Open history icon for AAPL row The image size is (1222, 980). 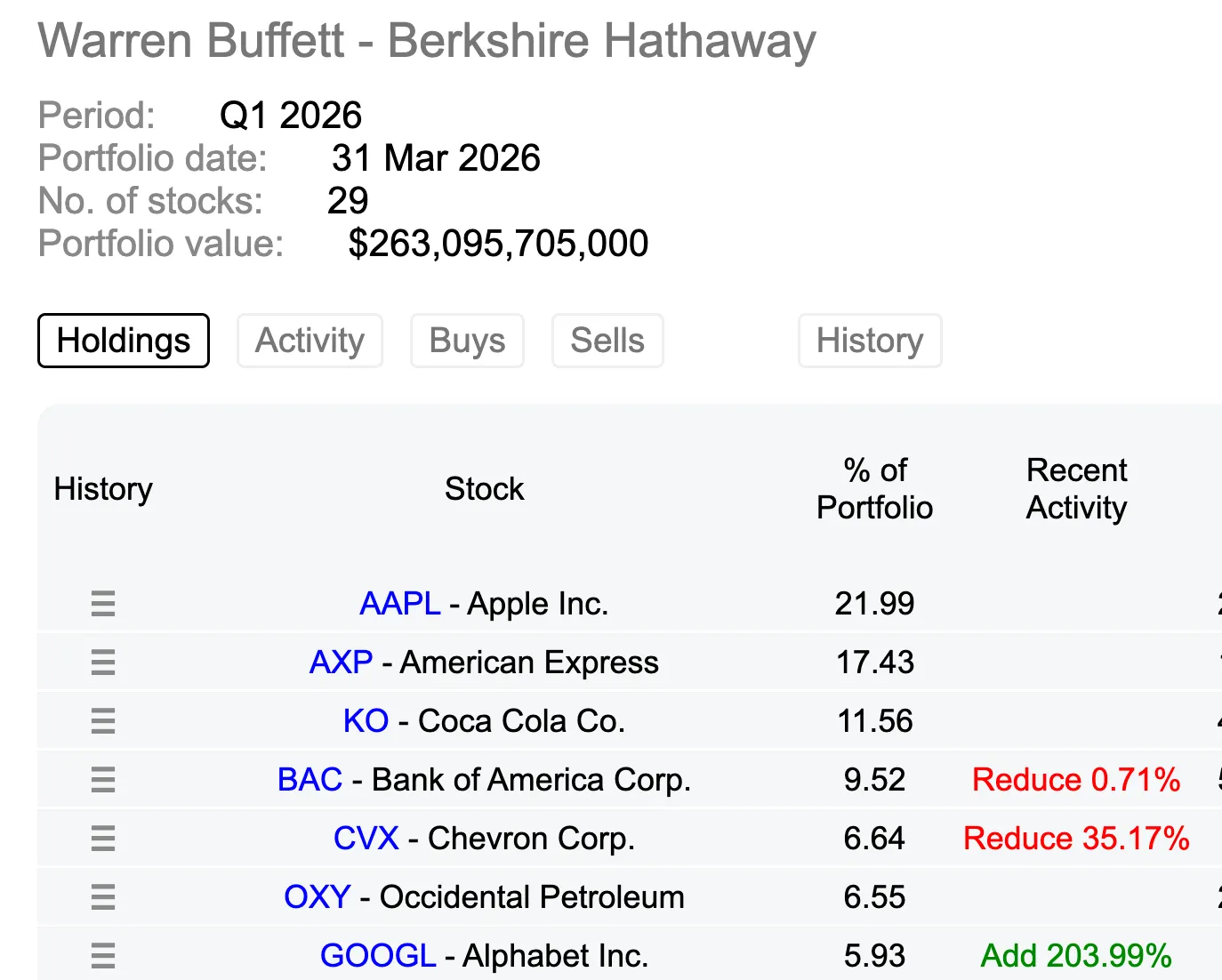coord(103,604)
